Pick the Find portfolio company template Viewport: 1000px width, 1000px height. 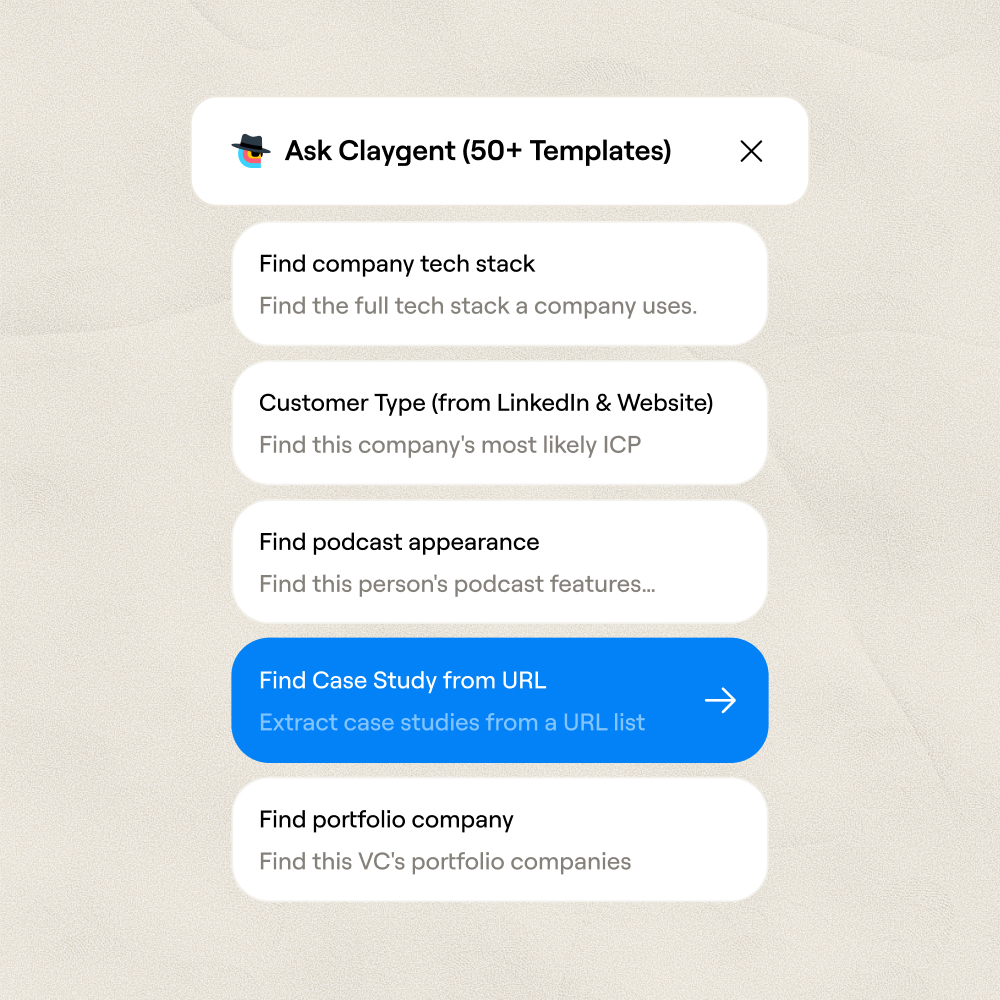point(499,839)
